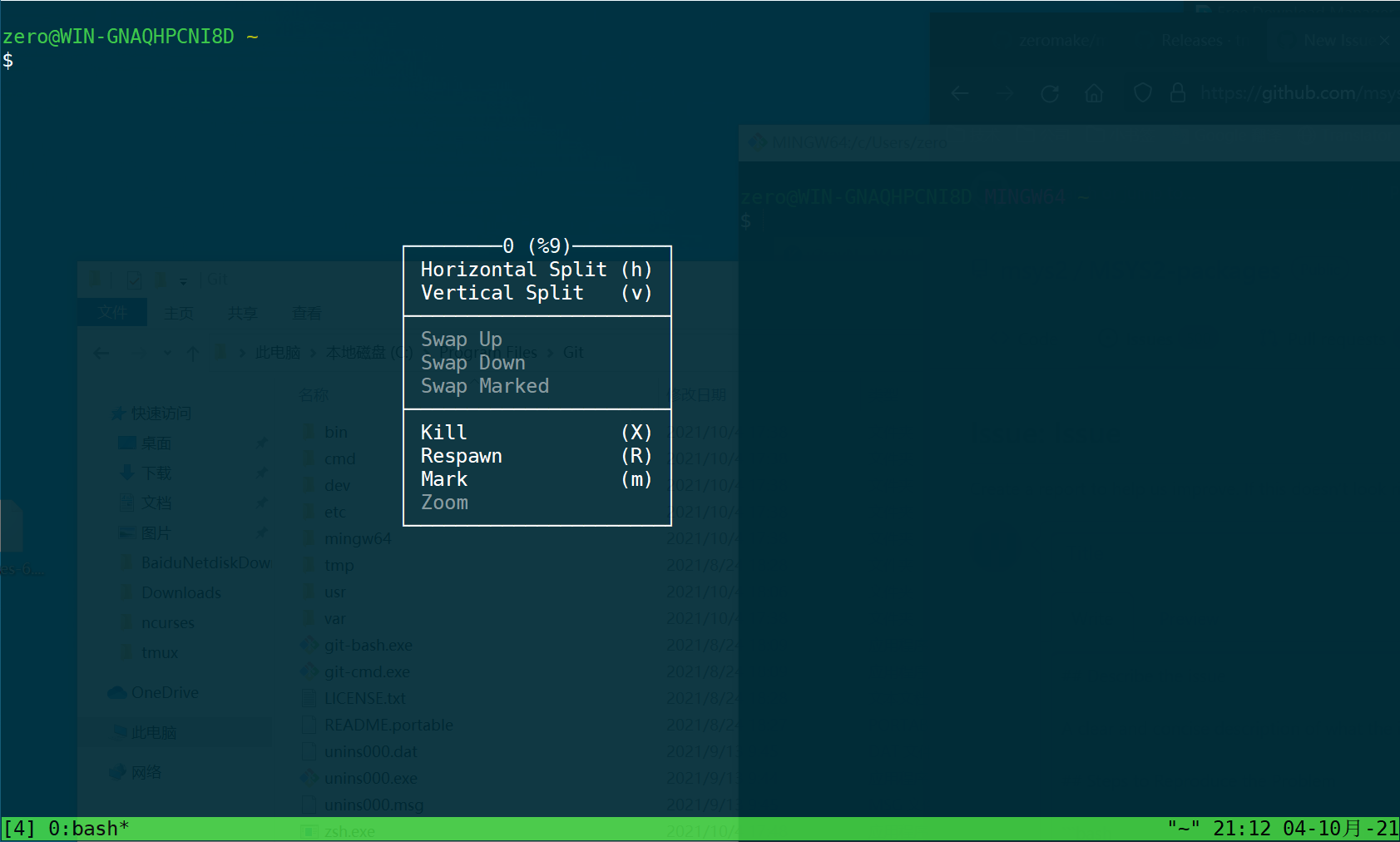The height and width of the screenshot is (842, 1400).
Task: Click the site security padlock icon
Action: tap(1178, 92)
